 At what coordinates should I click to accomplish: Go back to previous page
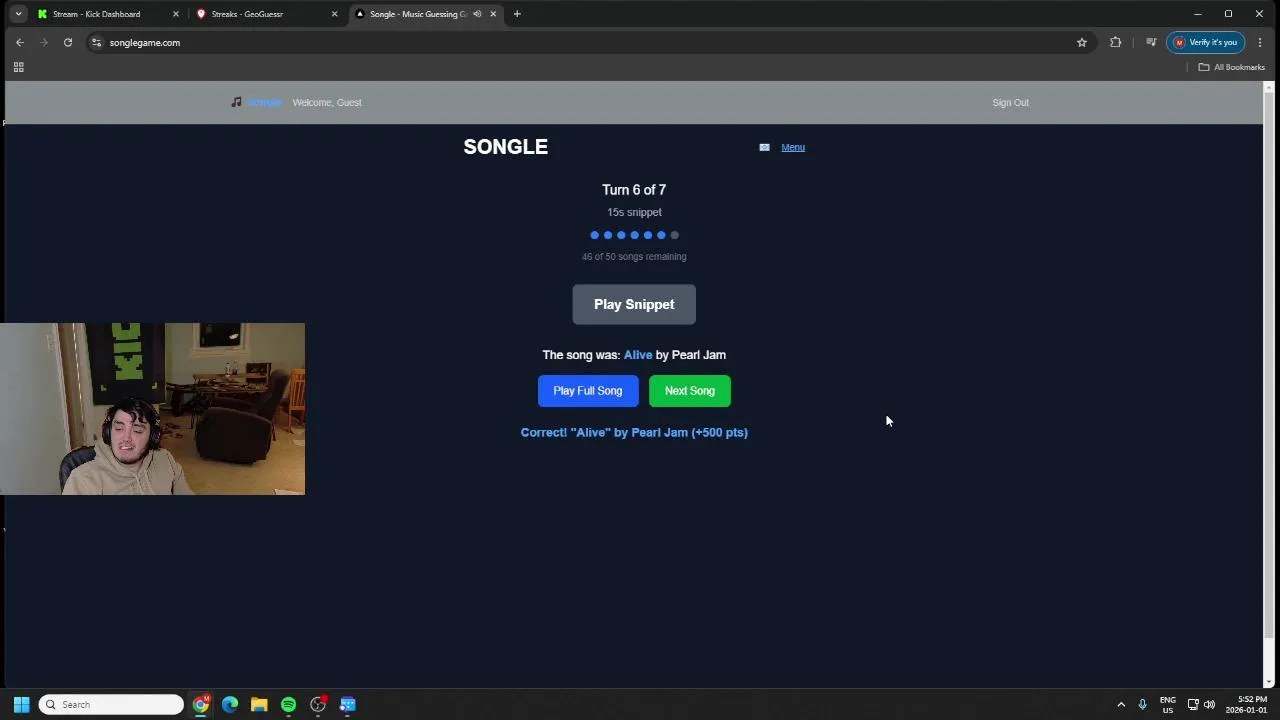(20, 42)
